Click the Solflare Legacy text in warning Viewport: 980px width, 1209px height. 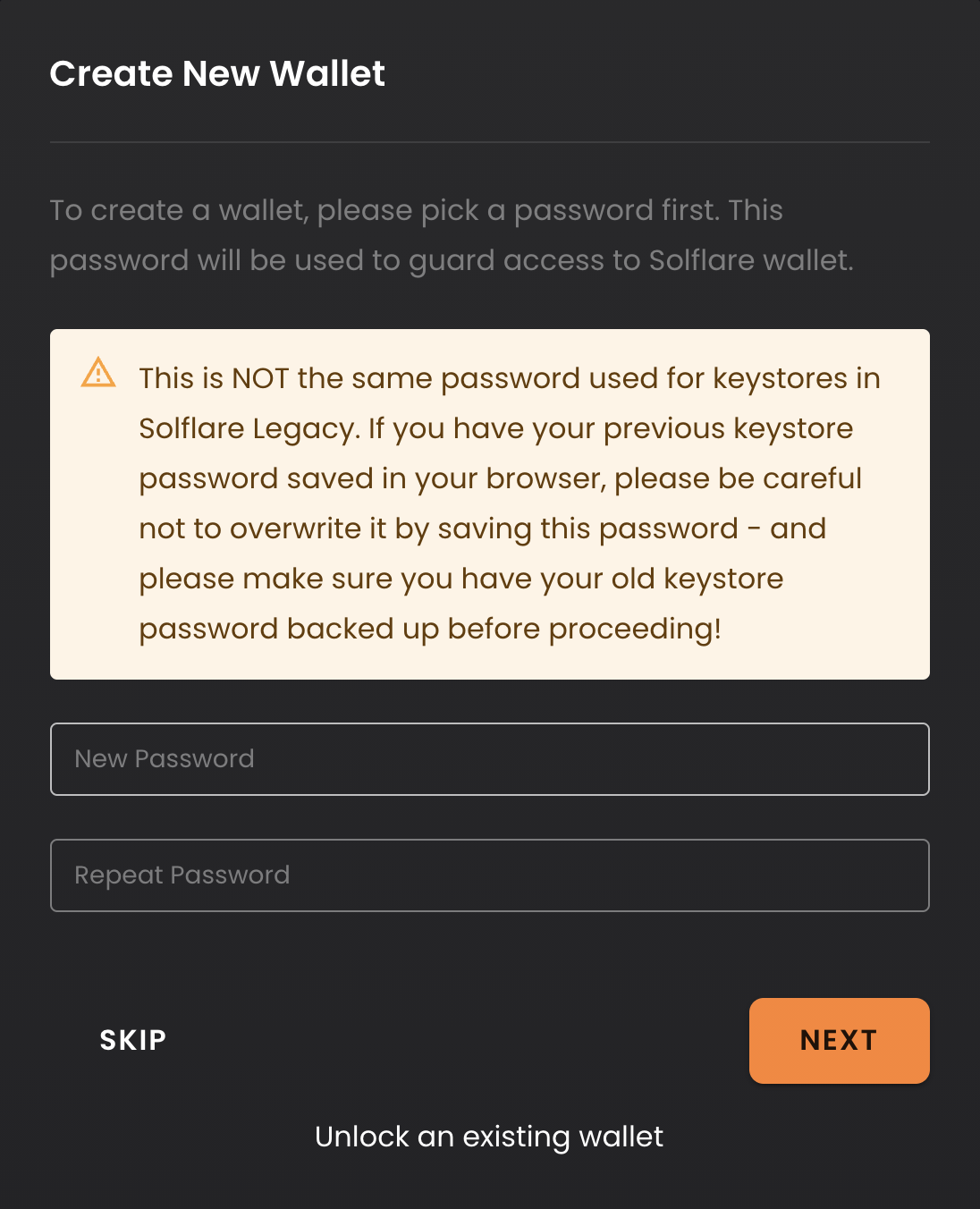(247, 429)
